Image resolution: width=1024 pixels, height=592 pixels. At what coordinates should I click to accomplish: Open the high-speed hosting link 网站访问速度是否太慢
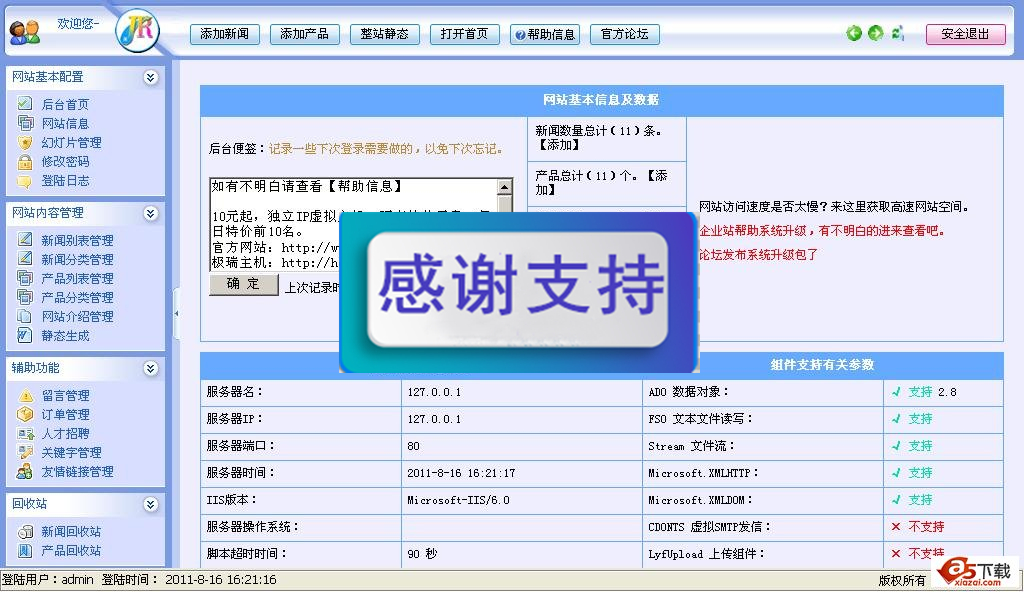click(835, 207)
